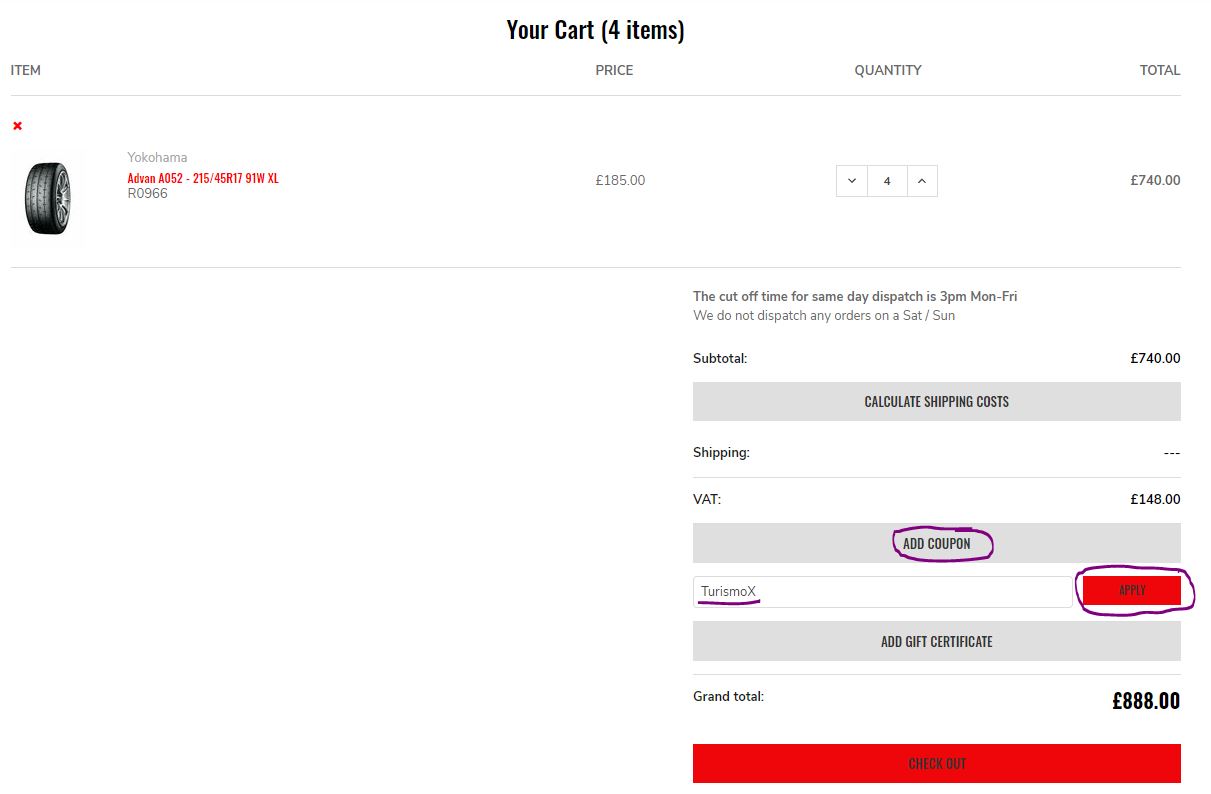The image size is (1211, 794).
Task: Increase quantity with the up chevron
Action: click(922, 181)
